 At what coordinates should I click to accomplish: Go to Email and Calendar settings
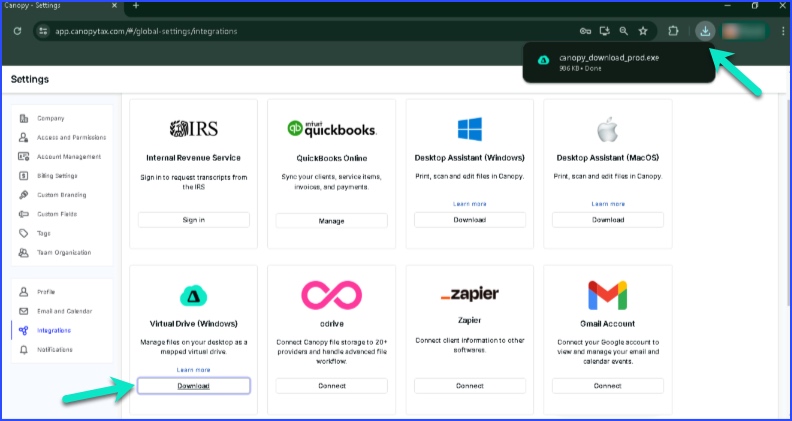pyautogui.click(x=65, y=311)
